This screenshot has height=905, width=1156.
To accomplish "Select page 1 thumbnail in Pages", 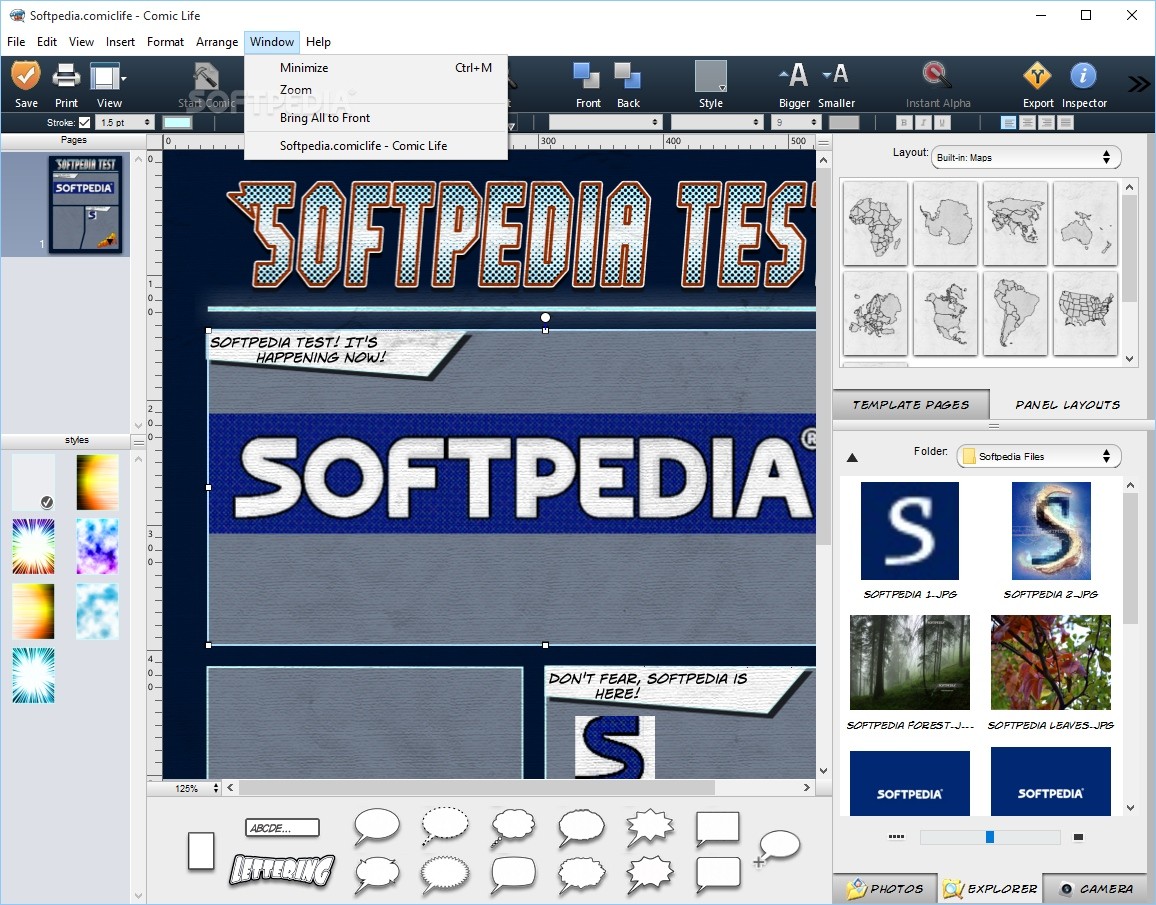I will click(86, 204).
